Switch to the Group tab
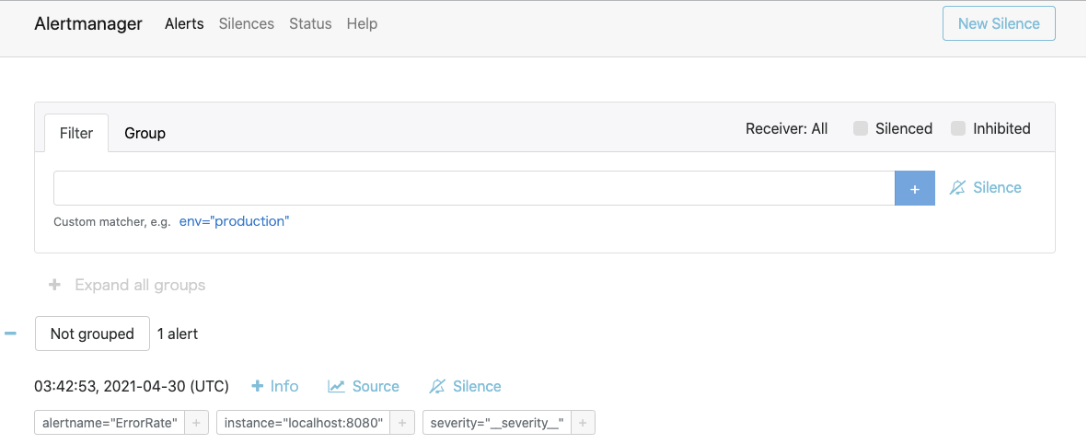 pyautogui.click(x=145, y=133)
